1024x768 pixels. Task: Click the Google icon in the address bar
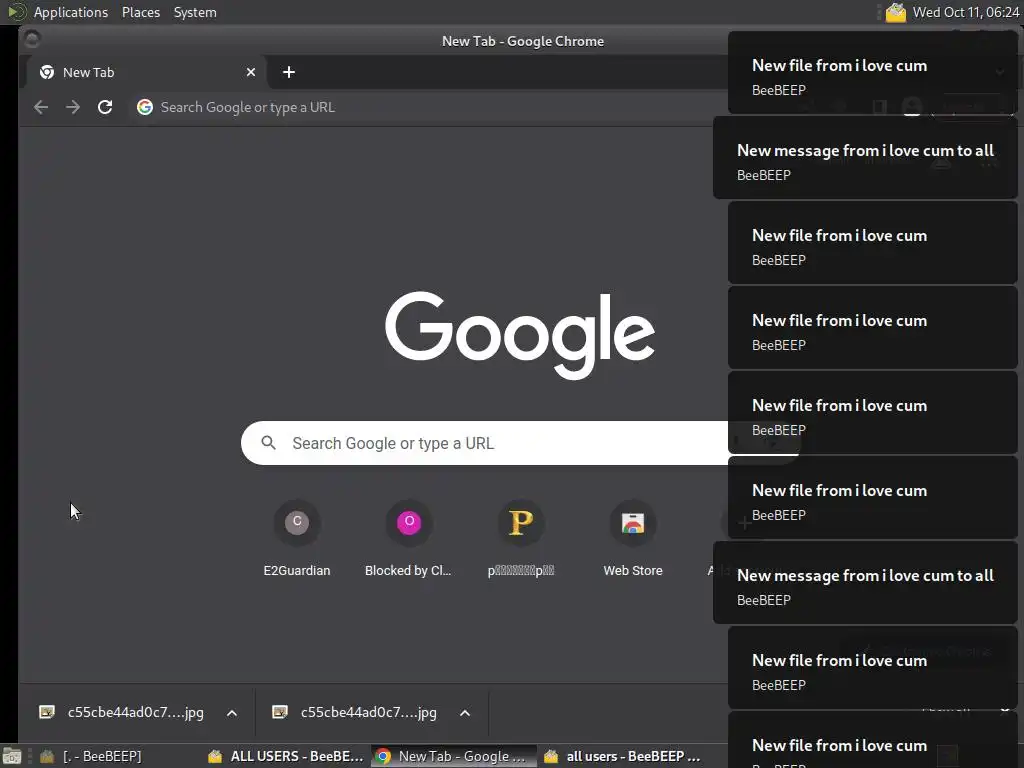coord(145,107)
